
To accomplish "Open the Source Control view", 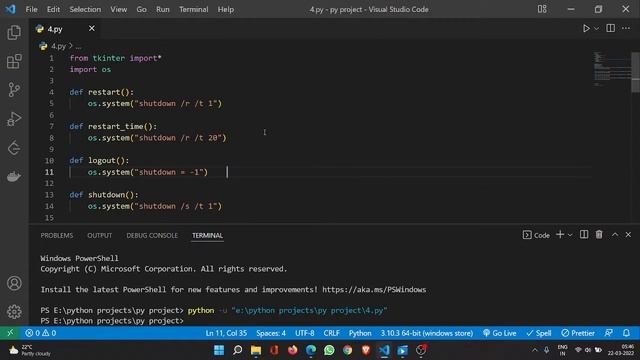I will pos(14,90).
